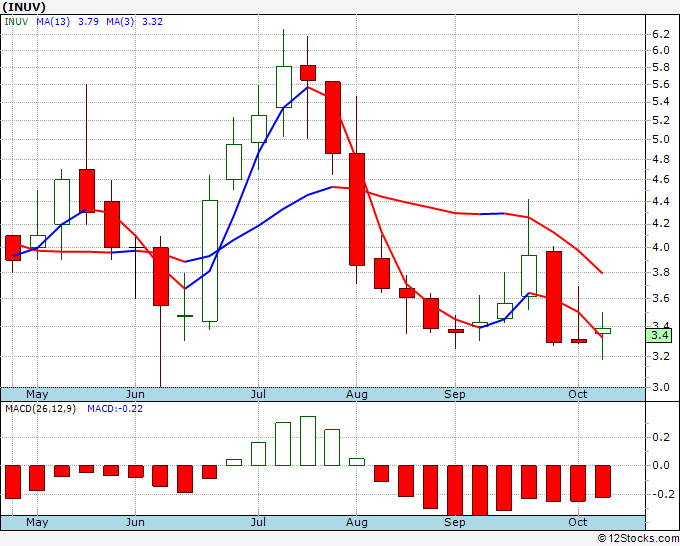
Task: Select the INUV legend label
Action: pos(16,21)
